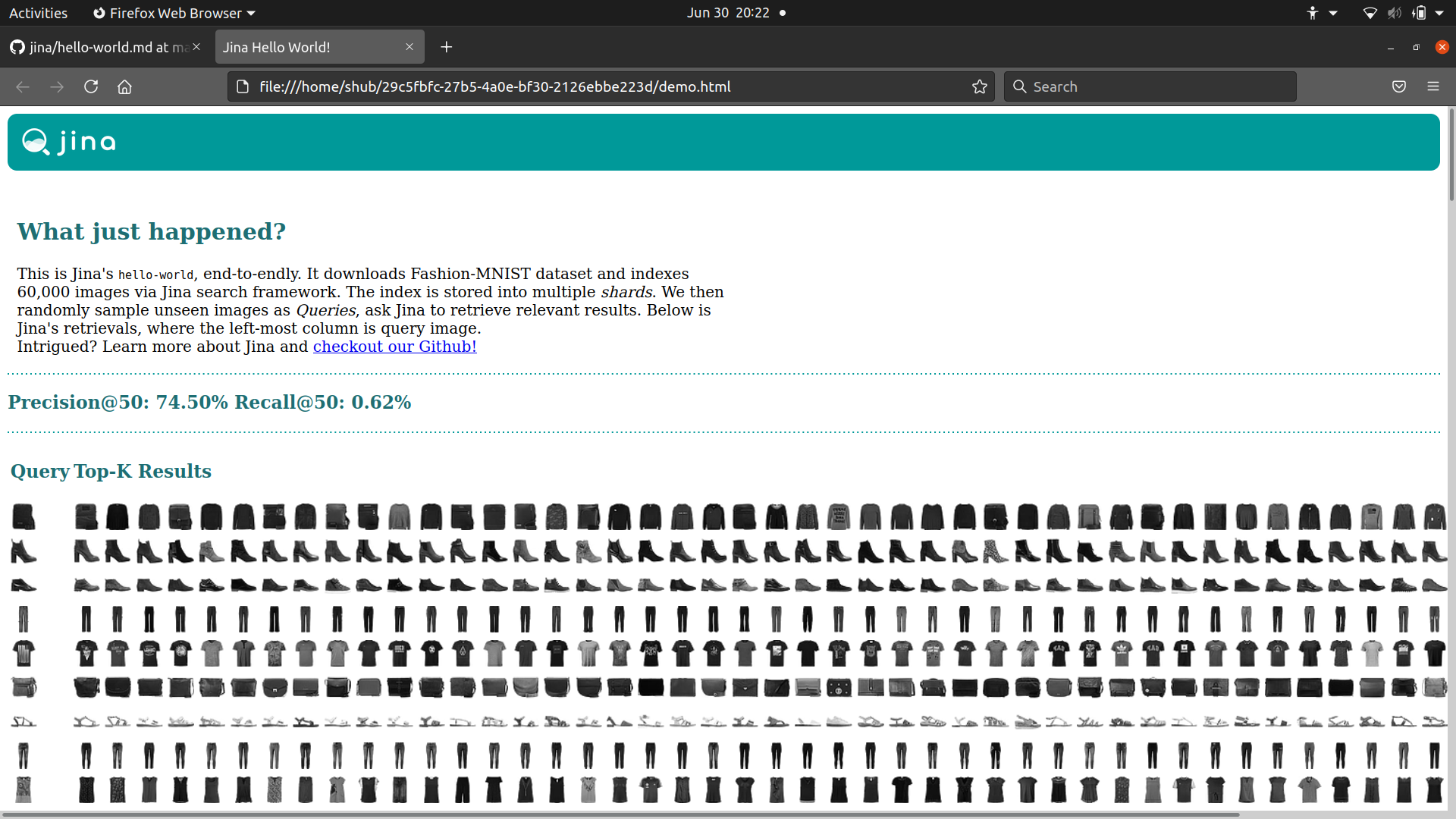Viewport: 1456px width, 819px height.
Task: Open the system status menu chevron
Action: point(1443,13)
